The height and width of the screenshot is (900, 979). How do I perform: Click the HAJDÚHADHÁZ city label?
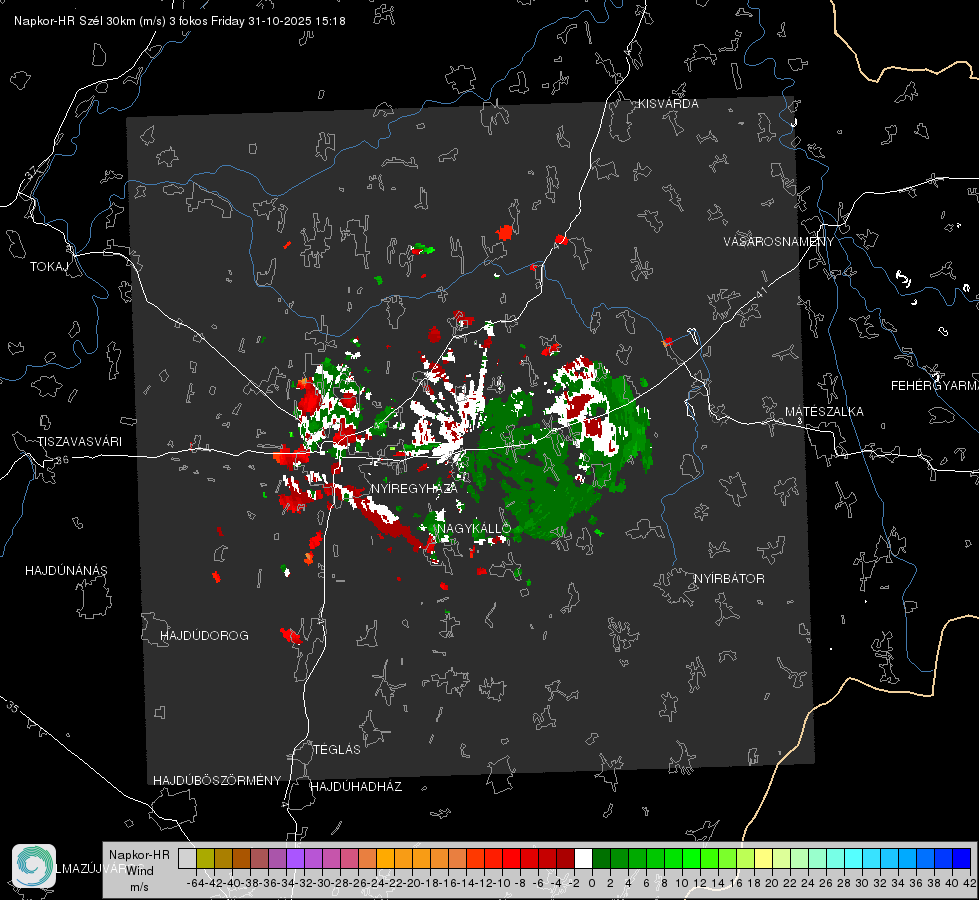[356, 787]
